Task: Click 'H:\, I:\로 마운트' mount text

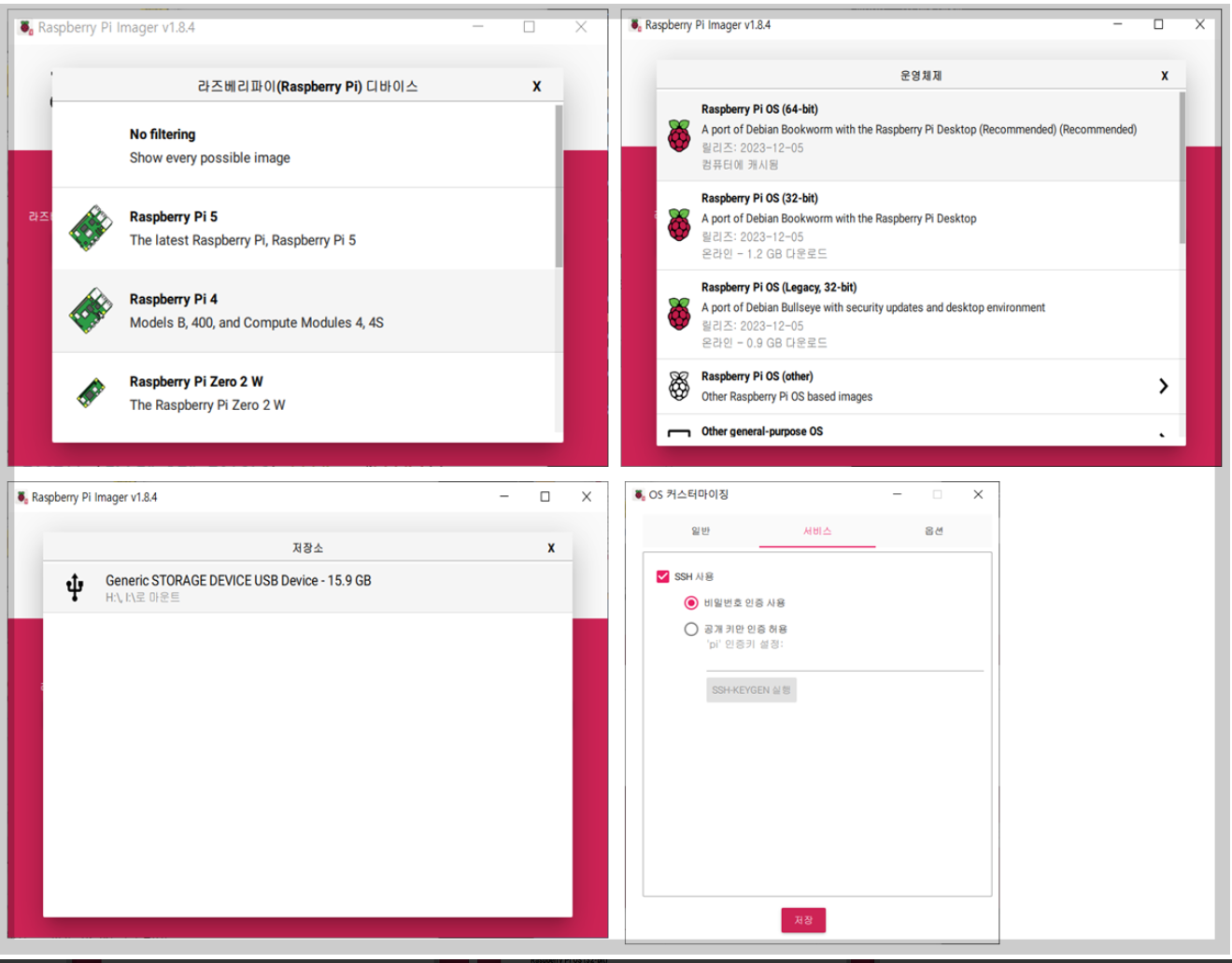Action: coord(143,598)
